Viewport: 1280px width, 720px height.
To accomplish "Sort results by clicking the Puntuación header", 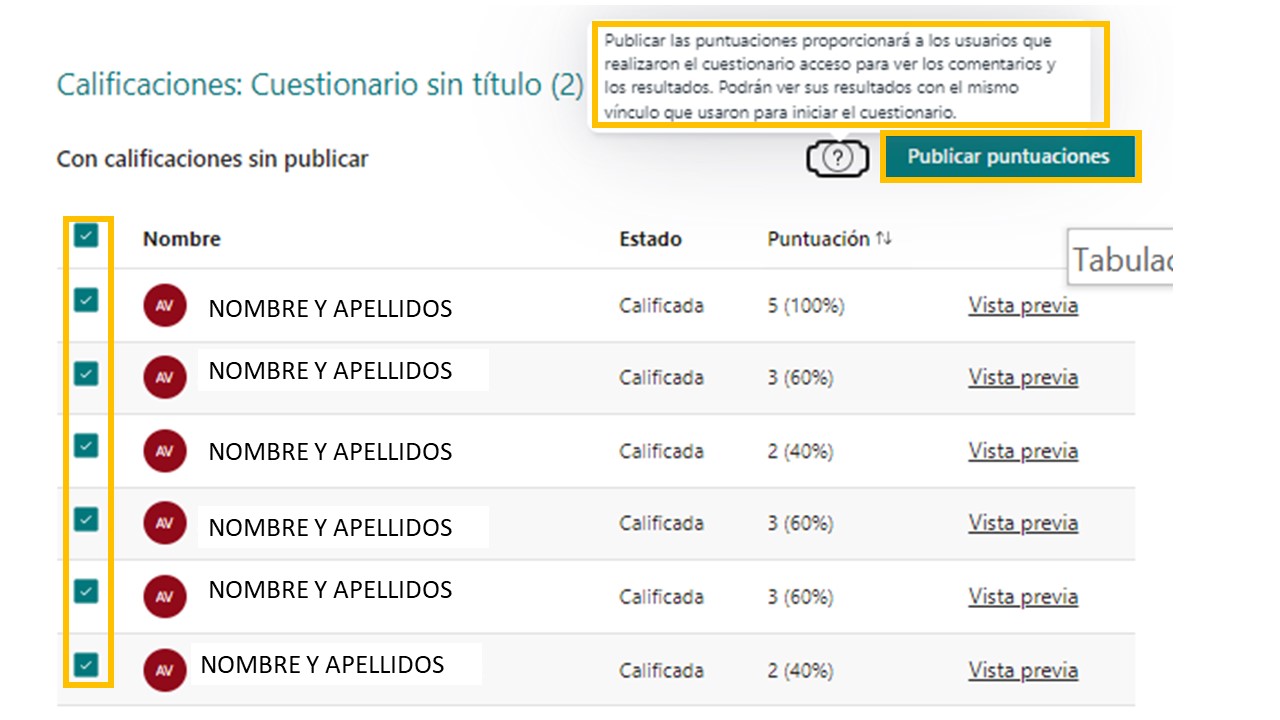I will click(x=820, y=239).
